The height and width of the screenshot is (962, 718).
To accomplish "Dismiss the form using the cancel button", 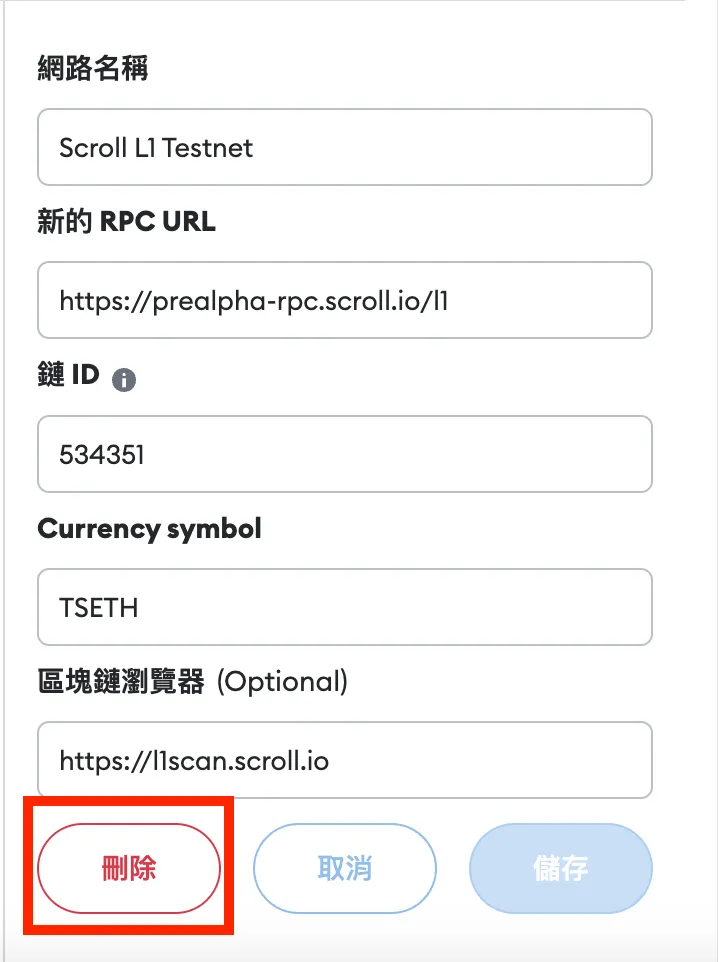I will pyautogui.click(x=344, y=868).
